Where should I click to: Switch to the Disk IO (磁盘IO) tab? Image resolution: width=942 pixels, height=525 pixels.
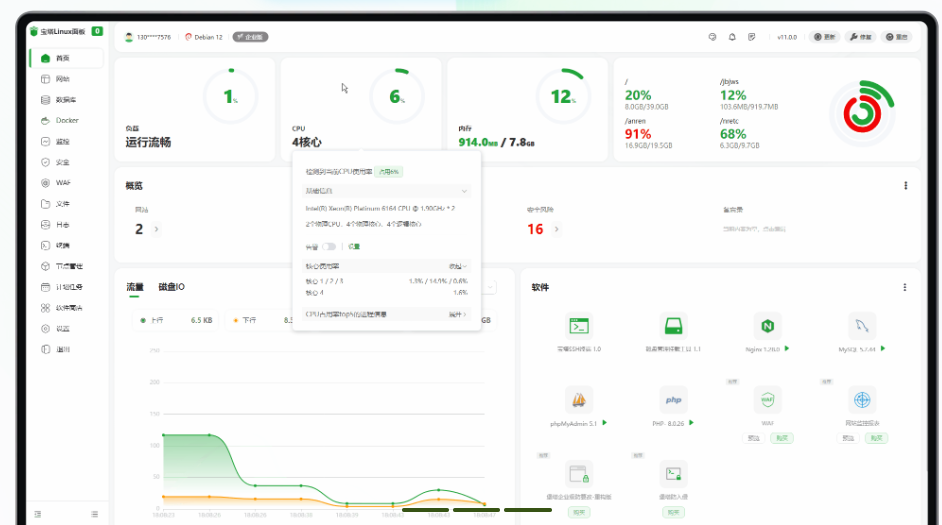coord(171,287)
